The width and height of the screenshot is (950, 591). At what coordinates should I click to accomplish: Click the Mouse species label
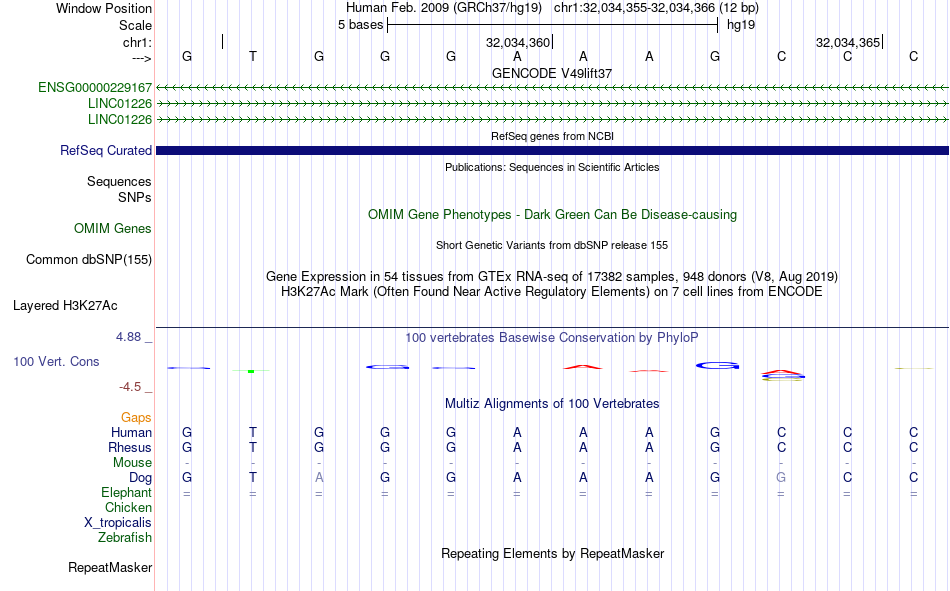pyautogui.click(x=133, y=462)
